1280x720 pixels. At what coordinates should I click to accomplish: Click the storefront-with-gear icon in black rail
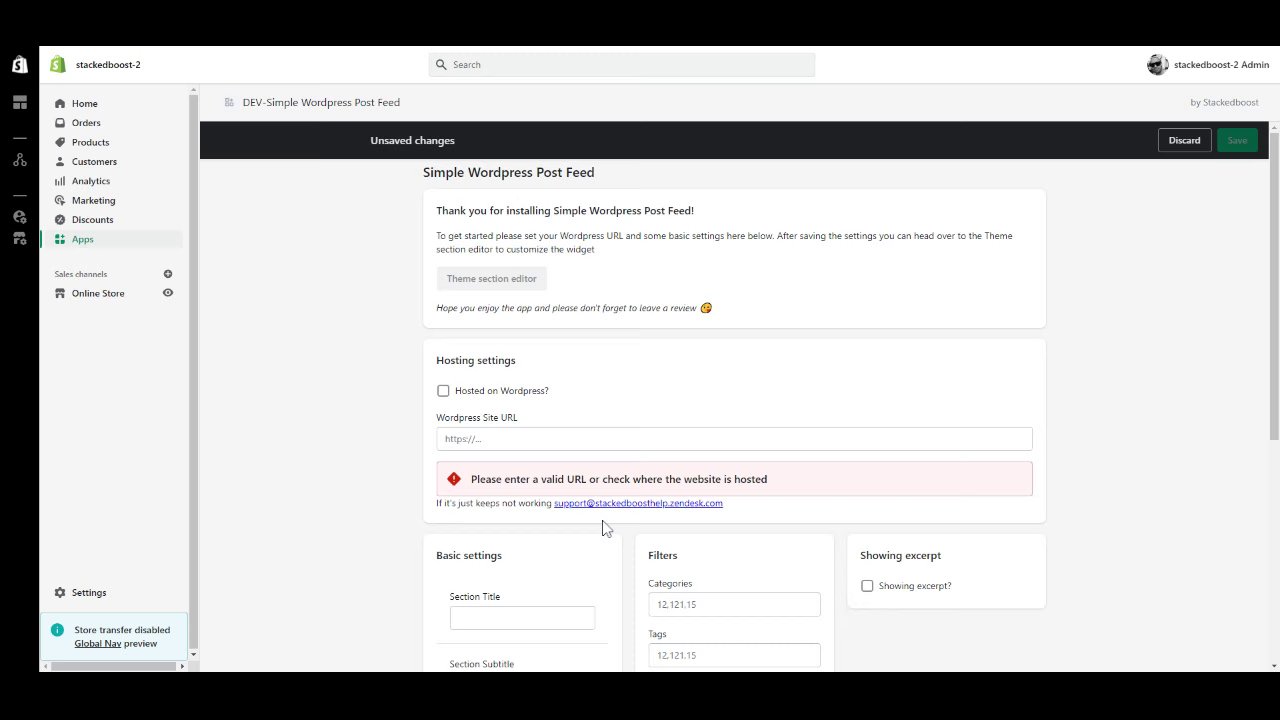point(19,238)
